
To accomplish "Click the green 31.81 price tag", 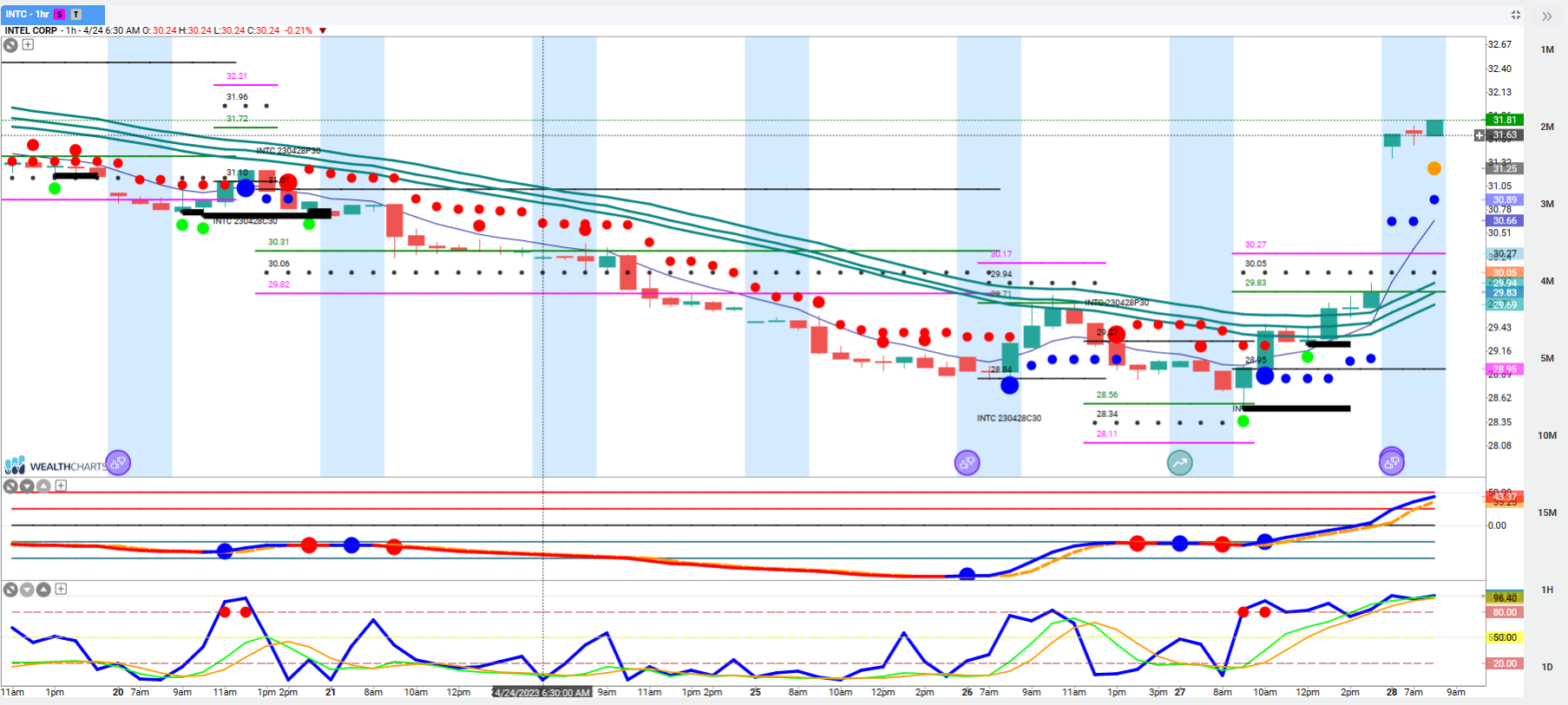I will (1505, 120).
